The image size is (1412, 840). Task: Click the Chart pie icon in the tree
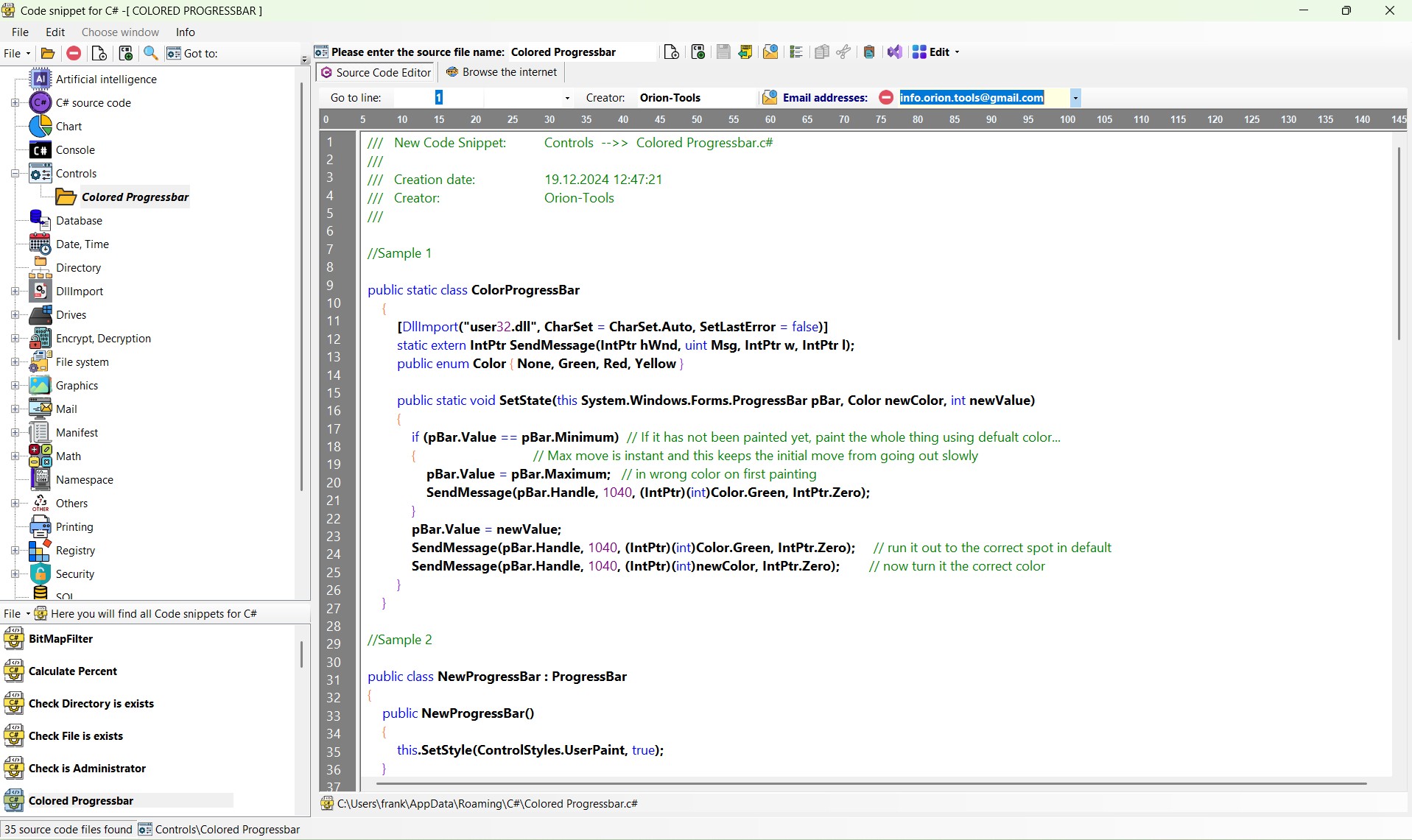pos(40,126)
